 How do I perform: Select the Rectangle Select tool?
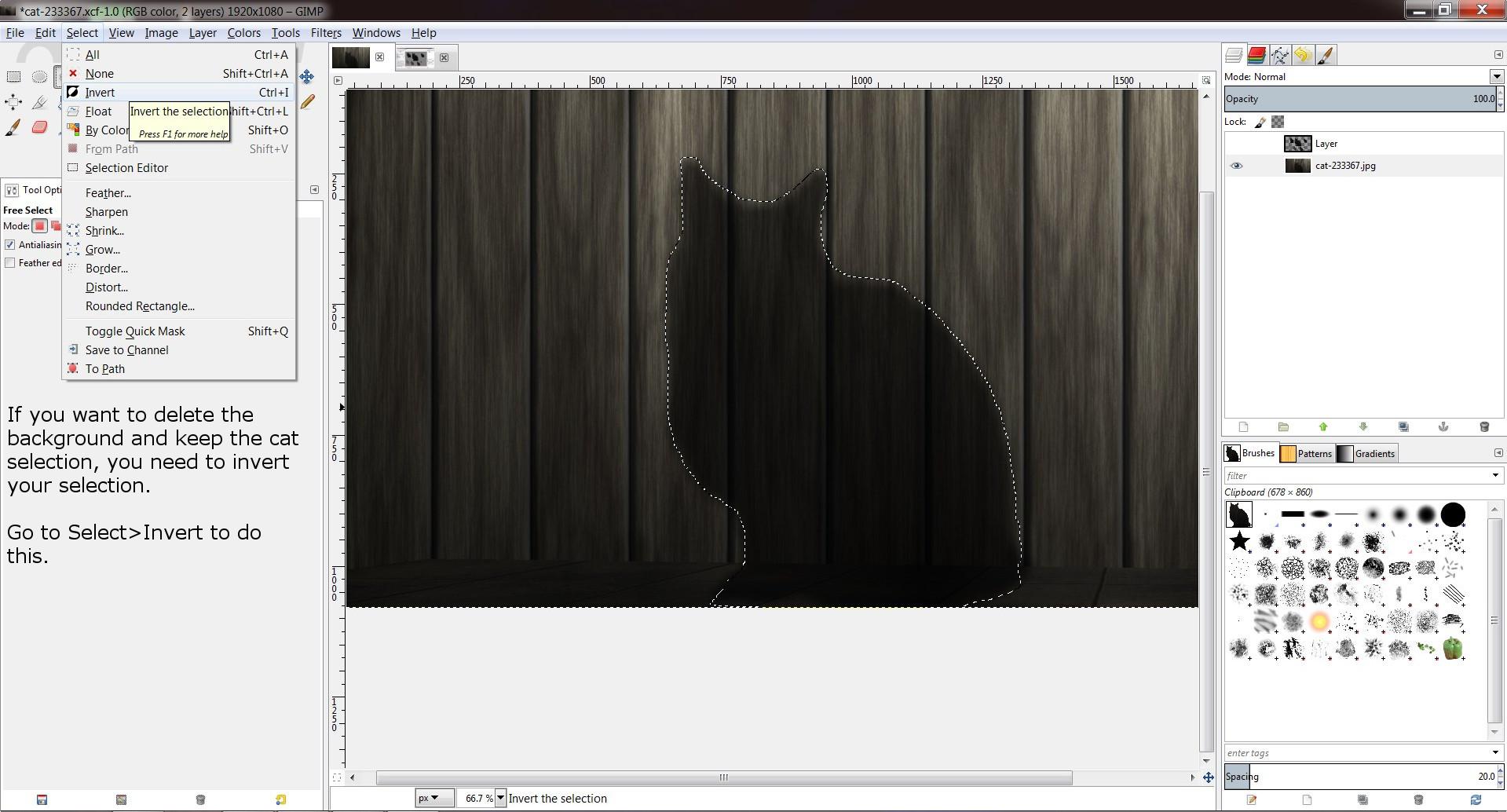(13, 77)
